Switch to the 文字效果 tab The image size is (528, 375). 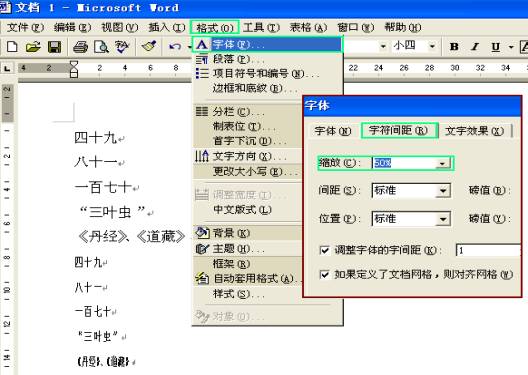474,131
